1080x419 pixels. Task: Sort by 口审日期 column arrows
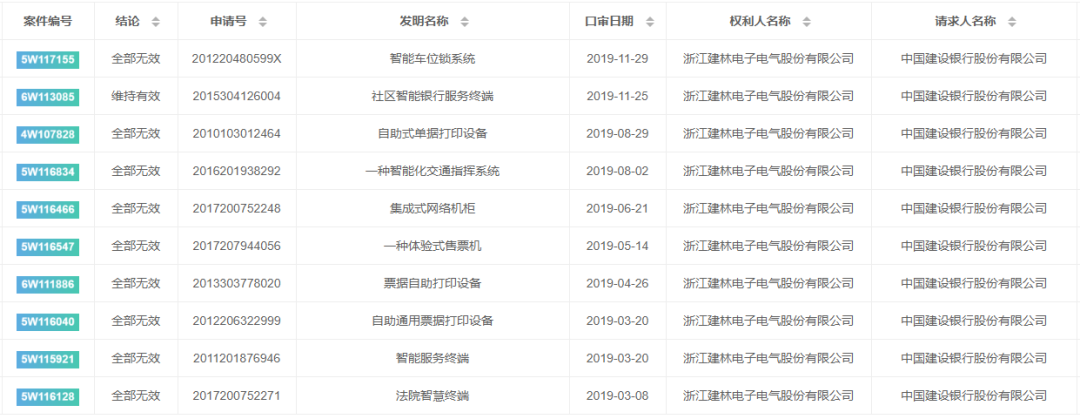(650, 21)
